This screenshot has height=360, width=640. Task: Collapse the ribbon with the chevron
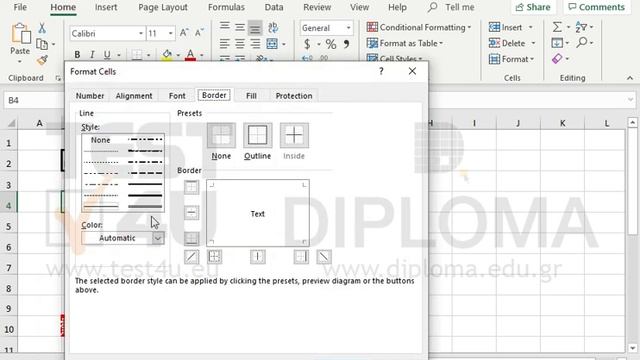click(630, 78)
